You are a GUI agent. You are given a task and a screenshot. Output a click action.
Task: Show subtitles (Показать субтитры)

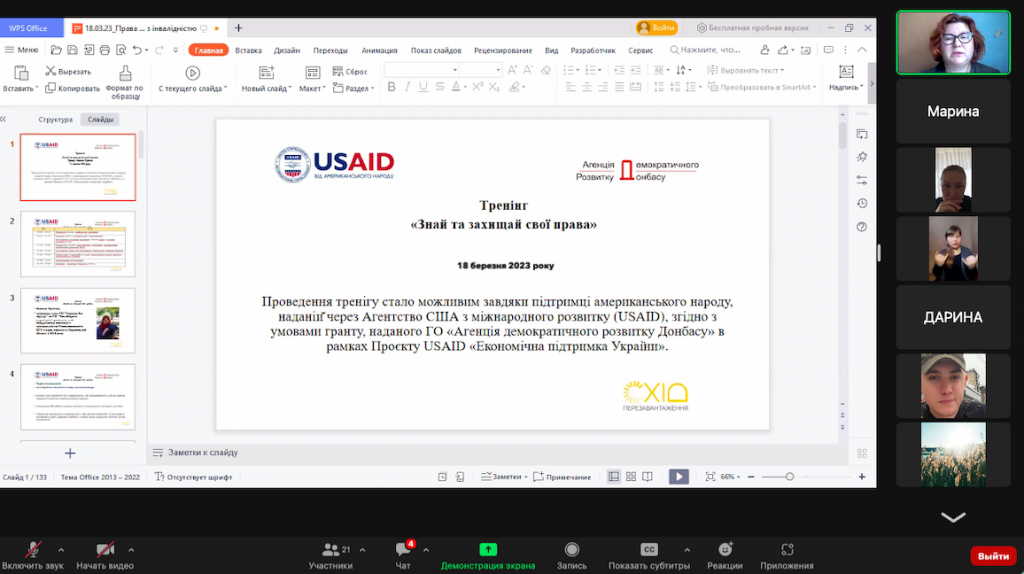(648, 556)
